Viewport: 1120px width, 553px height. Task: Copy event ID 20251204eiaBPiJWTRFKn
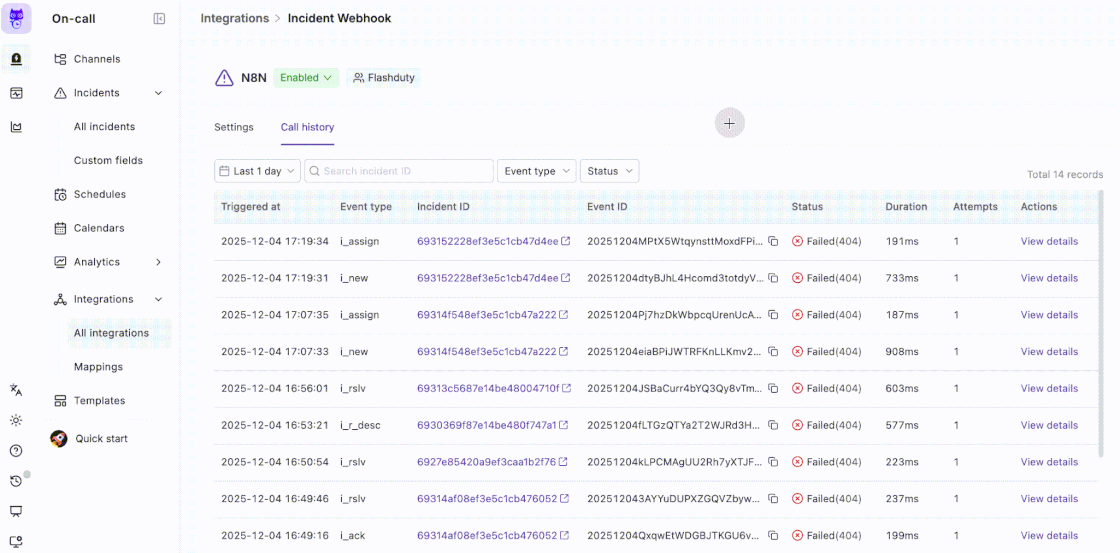[x=773, y=352]
